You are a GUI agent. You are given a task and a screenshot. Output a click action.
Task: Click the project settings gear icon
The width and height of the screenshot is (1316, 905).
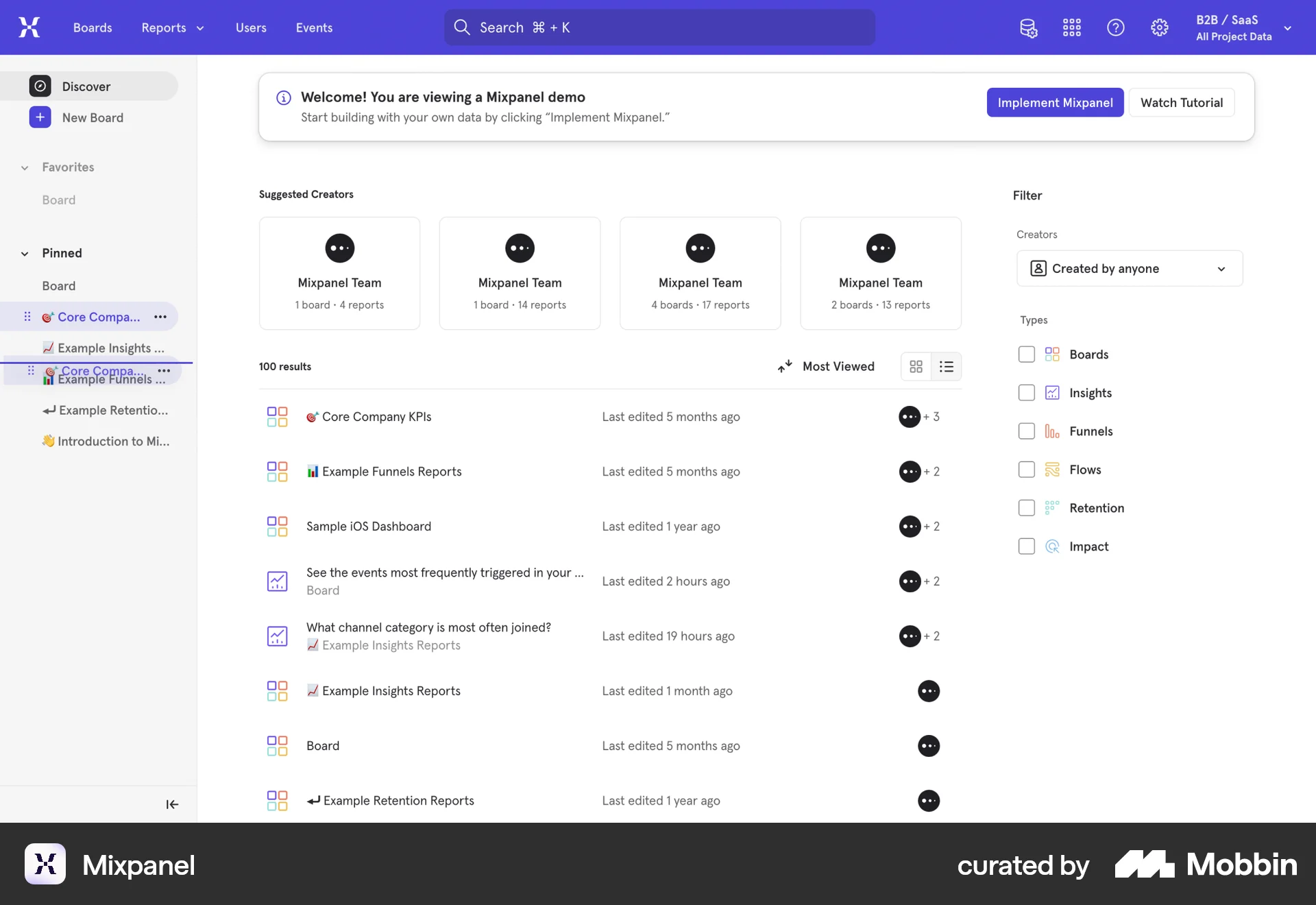(1159, 27)
